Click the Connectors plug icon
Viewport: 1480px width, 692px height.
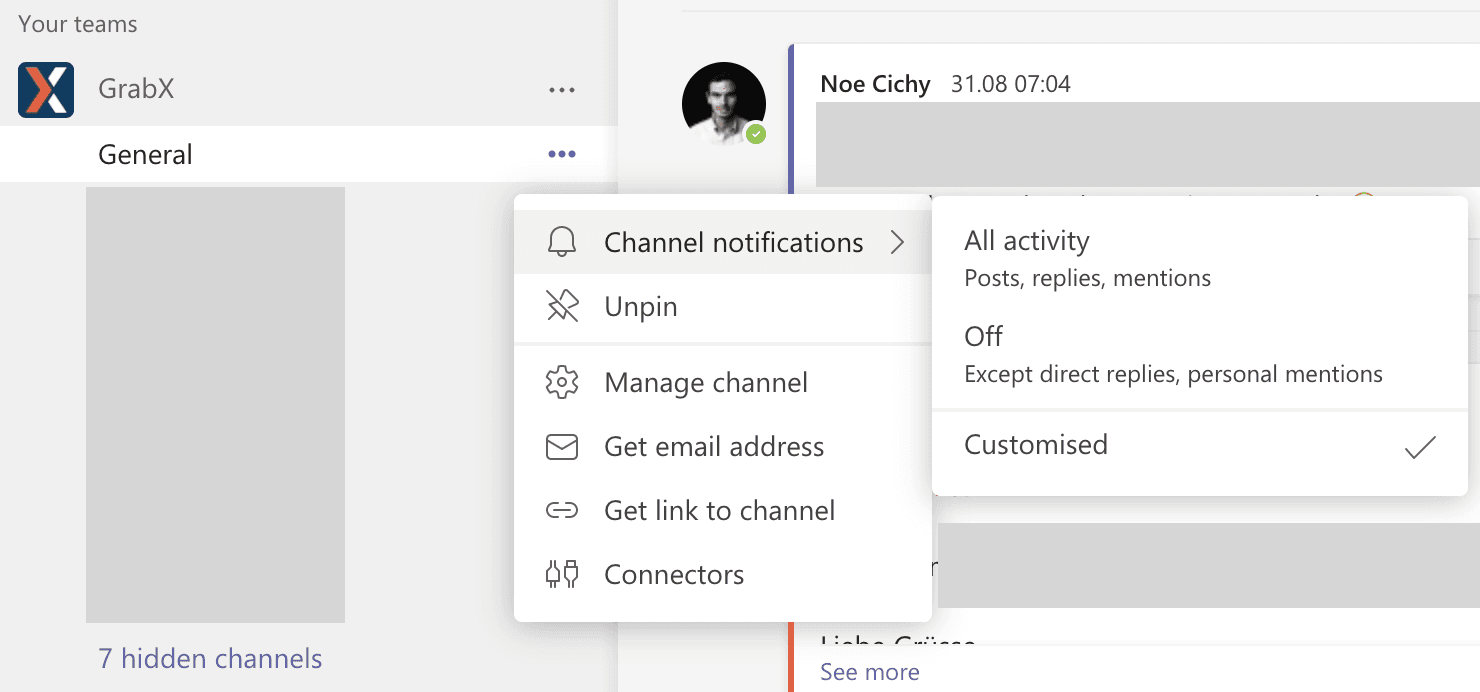tap(562, 574)
